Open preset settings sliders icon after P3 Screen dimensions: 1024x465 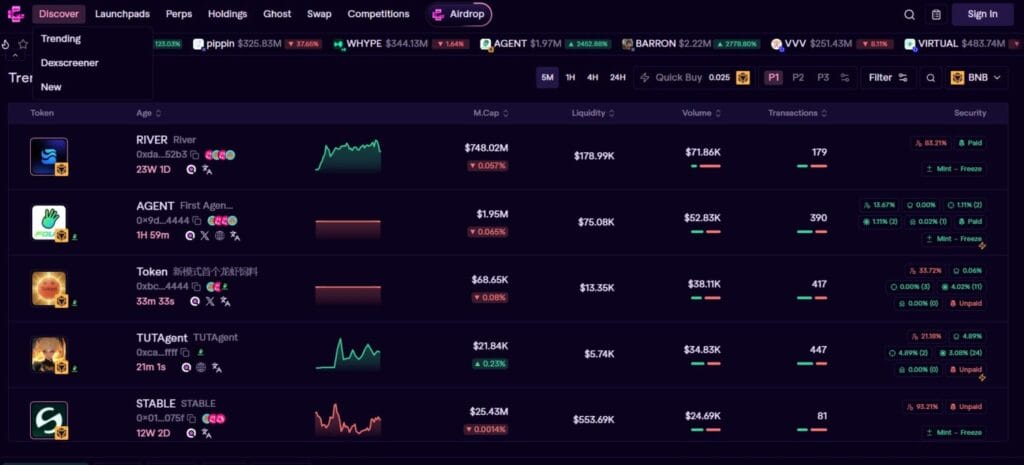point(845,78)
